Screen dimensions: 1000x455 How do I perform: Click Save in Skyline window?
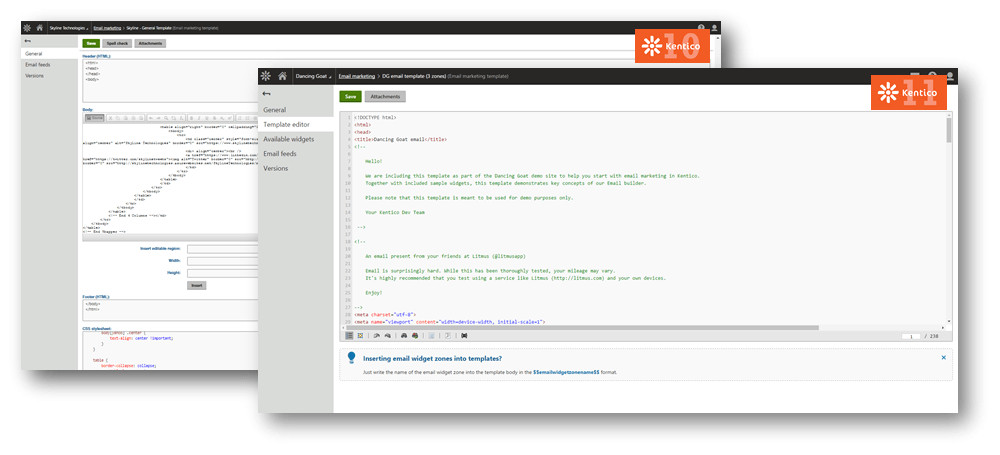[x=91, y=43]
